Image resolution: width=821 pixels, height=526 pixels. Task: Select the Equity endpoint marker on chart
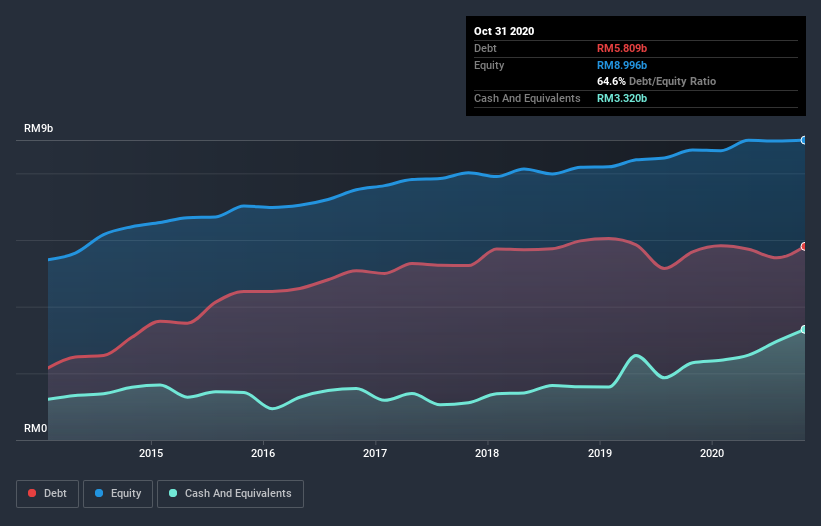(804, 140)
